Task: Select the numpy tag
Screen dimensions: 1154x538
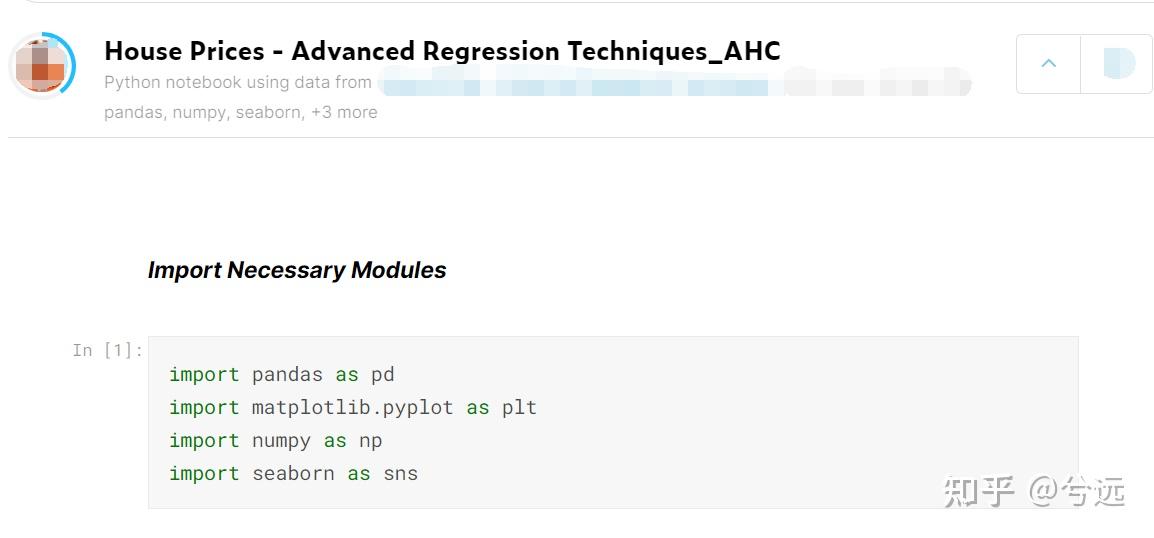Action: click(x=199, y=112)
